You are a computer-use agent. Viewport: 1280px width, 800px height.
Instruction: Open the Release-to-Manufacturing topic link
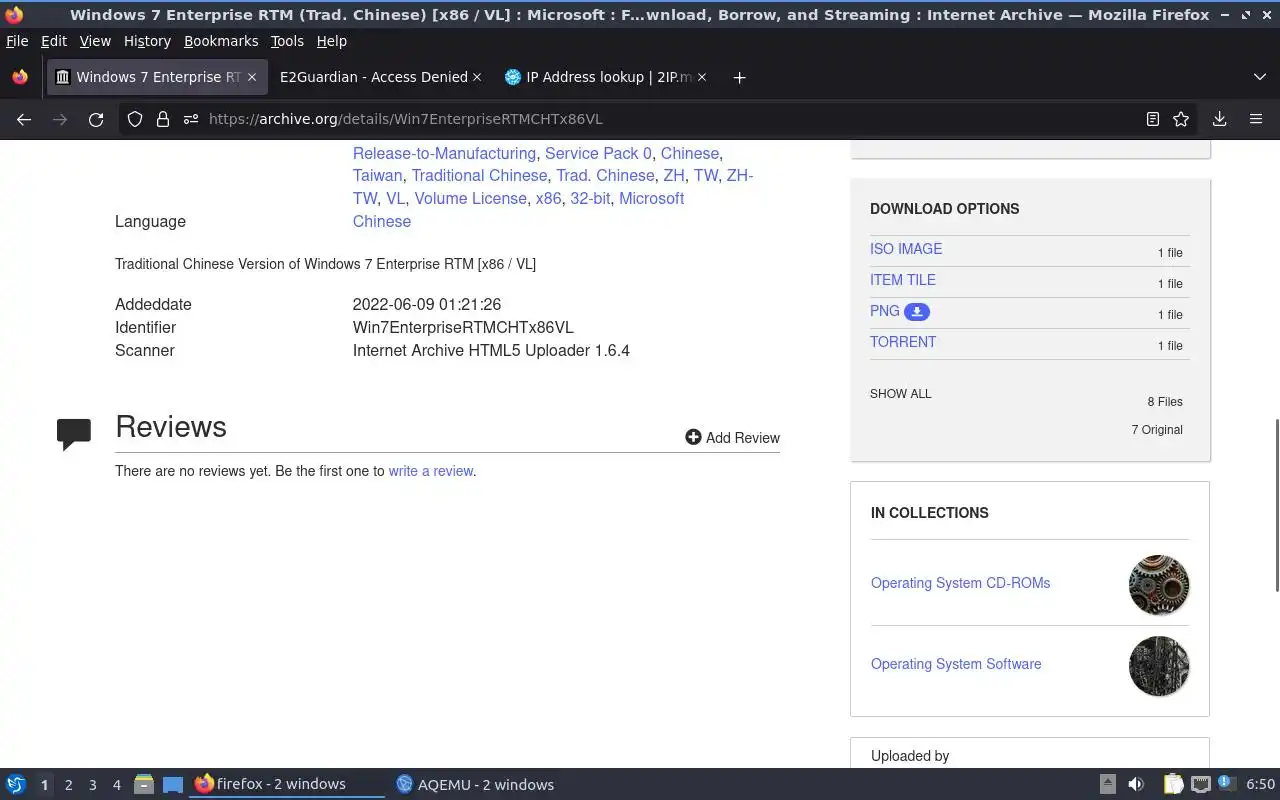click(x=444, y=154)
